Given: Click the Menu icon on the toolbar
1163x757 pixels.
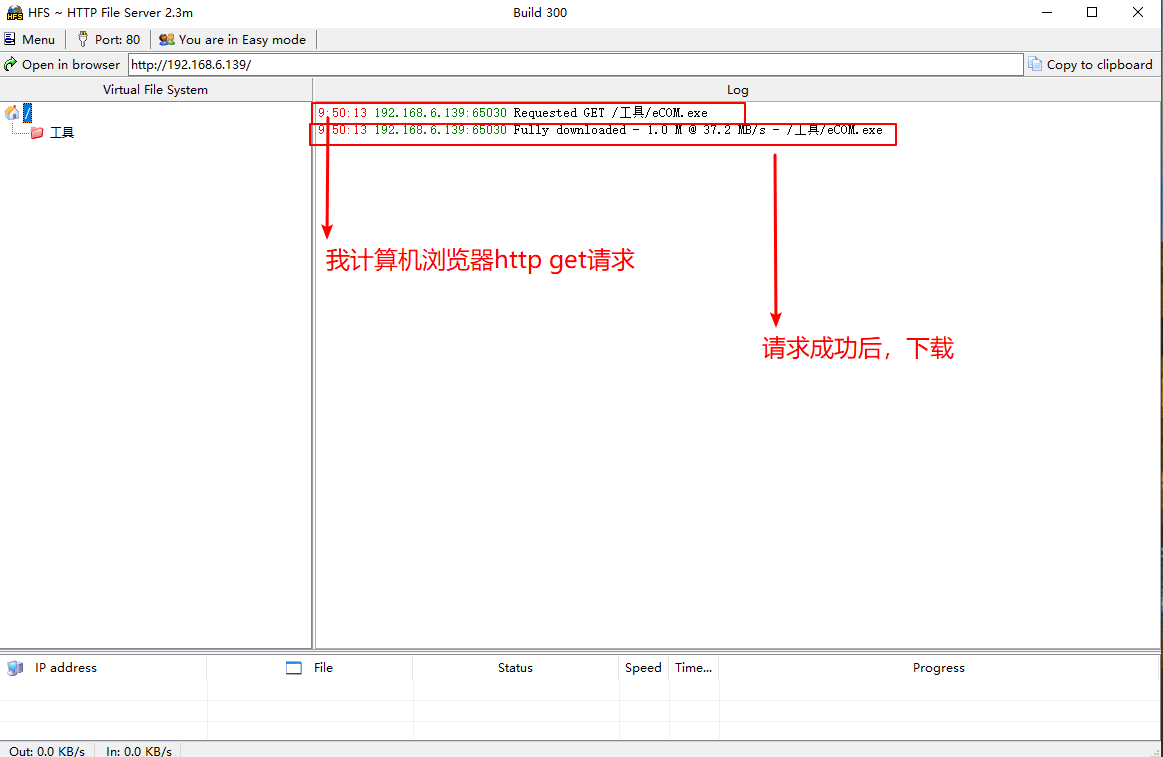Looking at the screenshot, I should tap(10, 39).
